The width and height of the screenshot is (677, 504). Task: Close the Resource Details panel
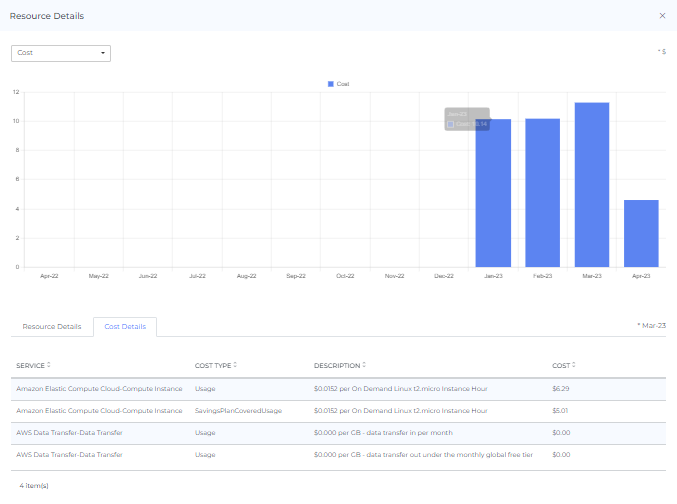(x=662, y=16)
